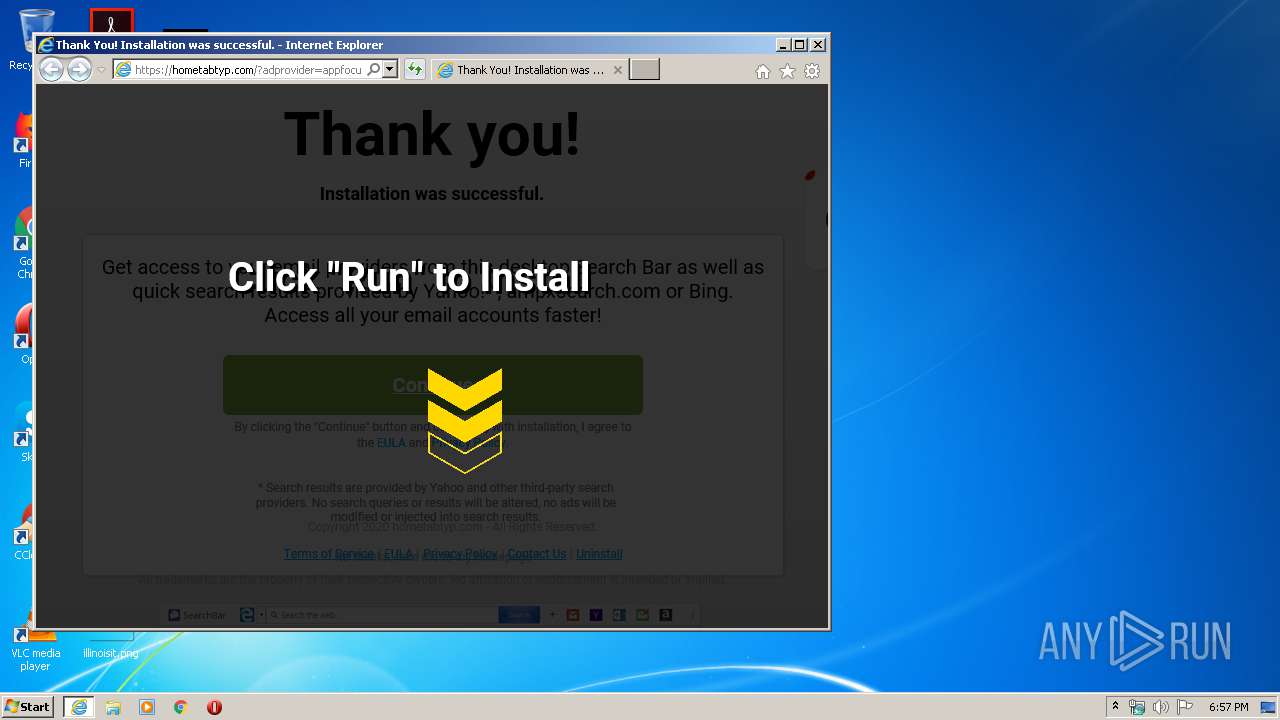
Task: Open a new blank tab
Action: 644,70
